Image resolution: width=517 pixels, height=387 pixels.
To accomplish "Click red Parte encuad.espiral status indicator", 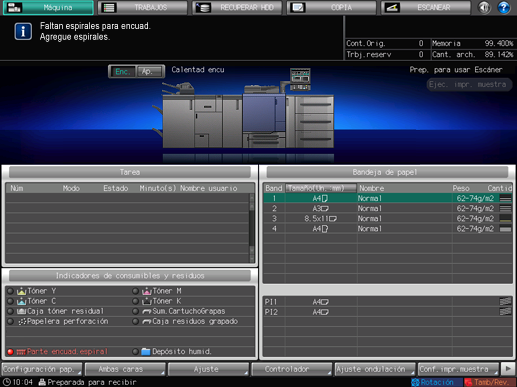I will coord(10,352).
